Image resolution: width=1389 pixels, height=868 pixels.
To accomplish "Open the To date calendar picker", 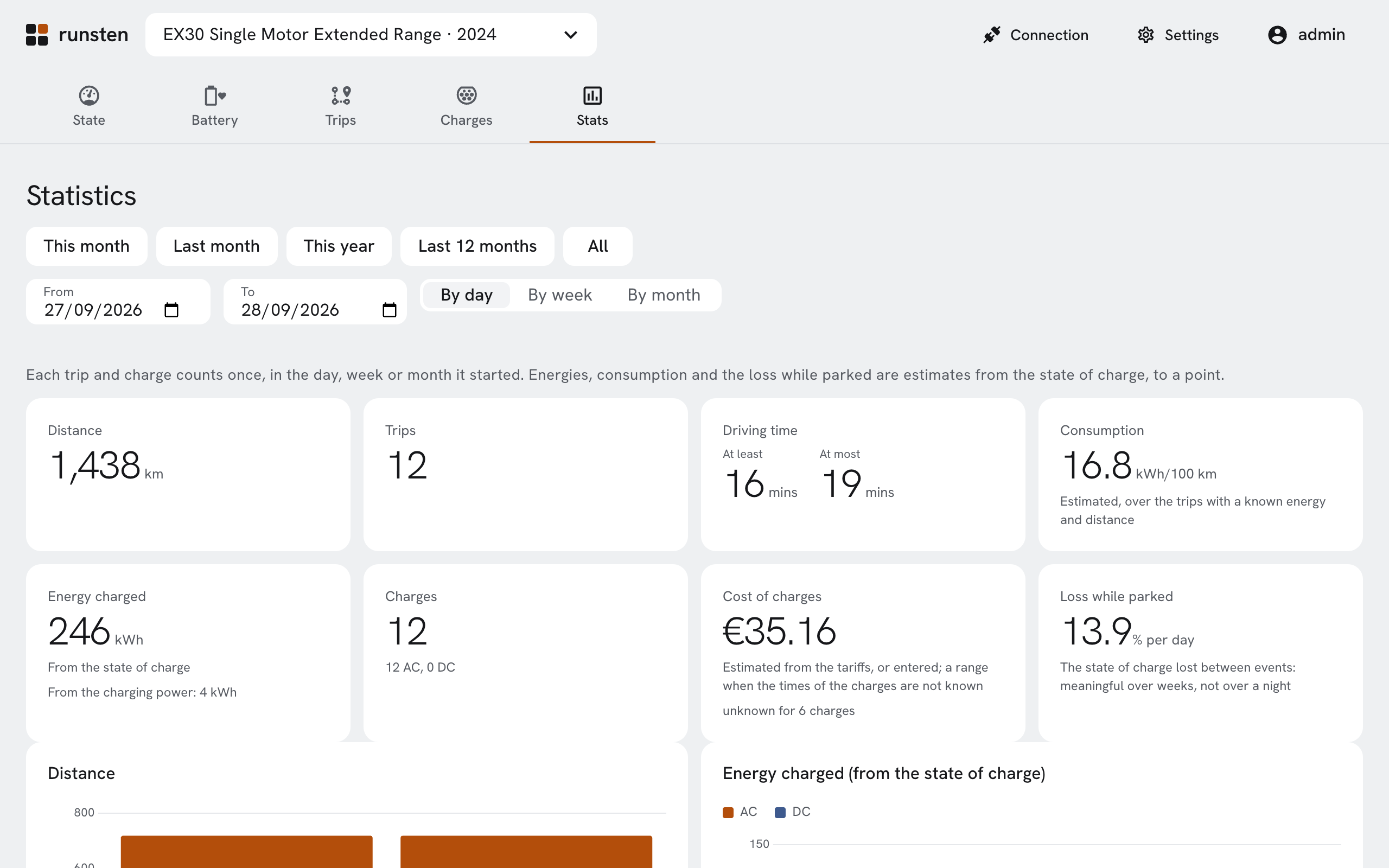I will coord(389,310).
